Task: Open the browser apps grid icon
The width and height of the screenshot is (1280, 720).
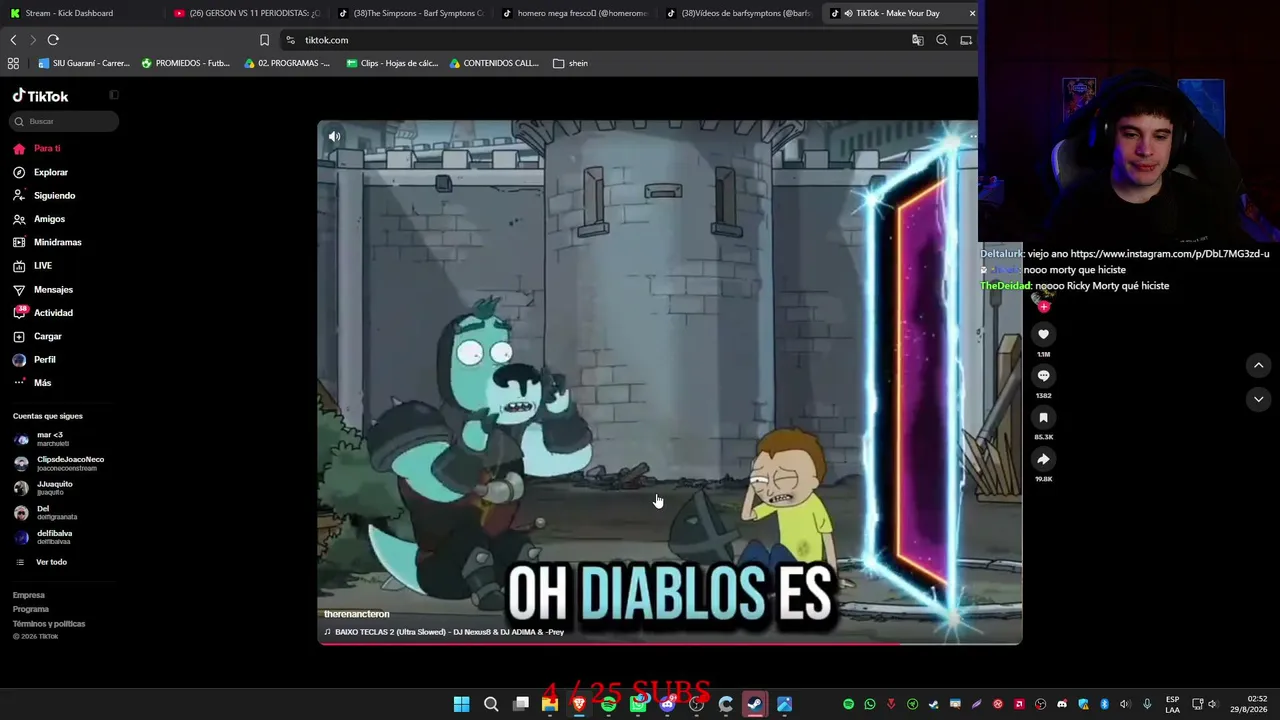Action: [13, 63]
